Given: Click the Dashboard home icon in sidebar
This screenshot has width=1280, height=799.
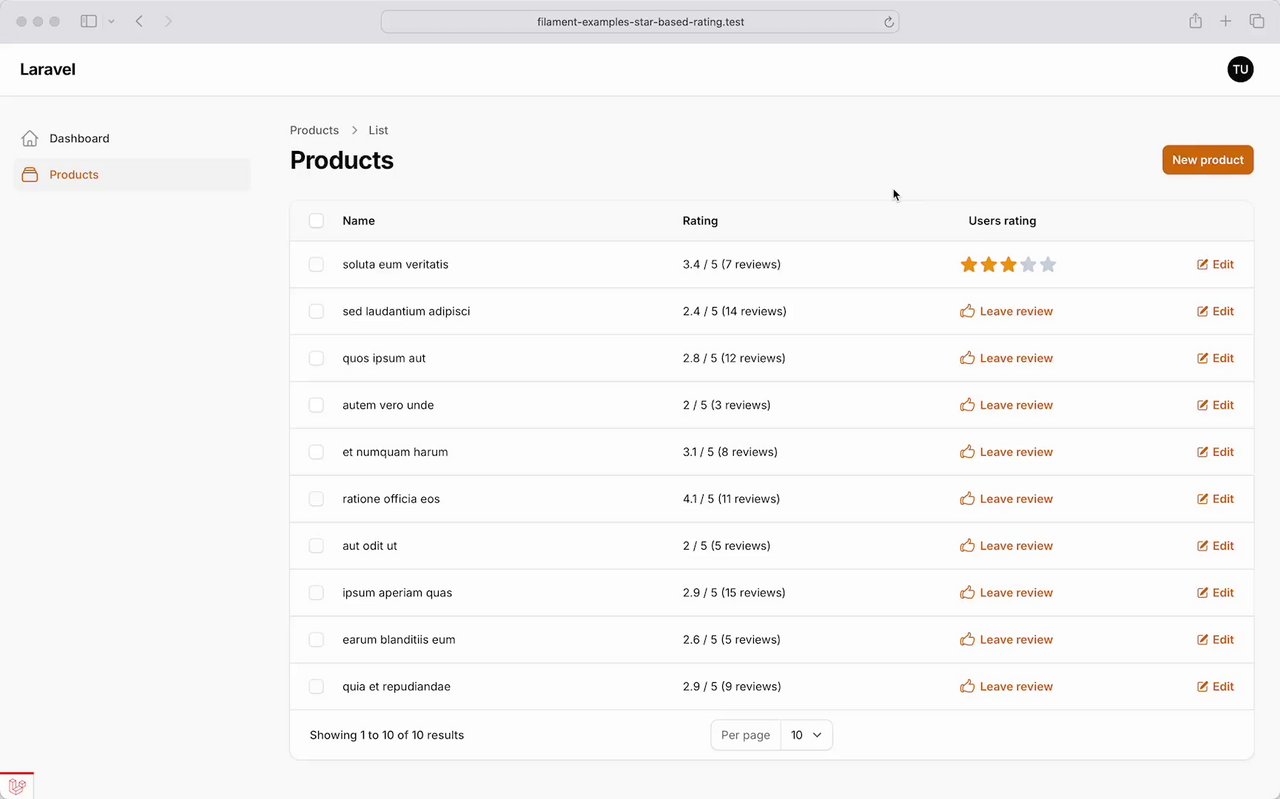Looking at the screenshot, I should tap(30, 138).
